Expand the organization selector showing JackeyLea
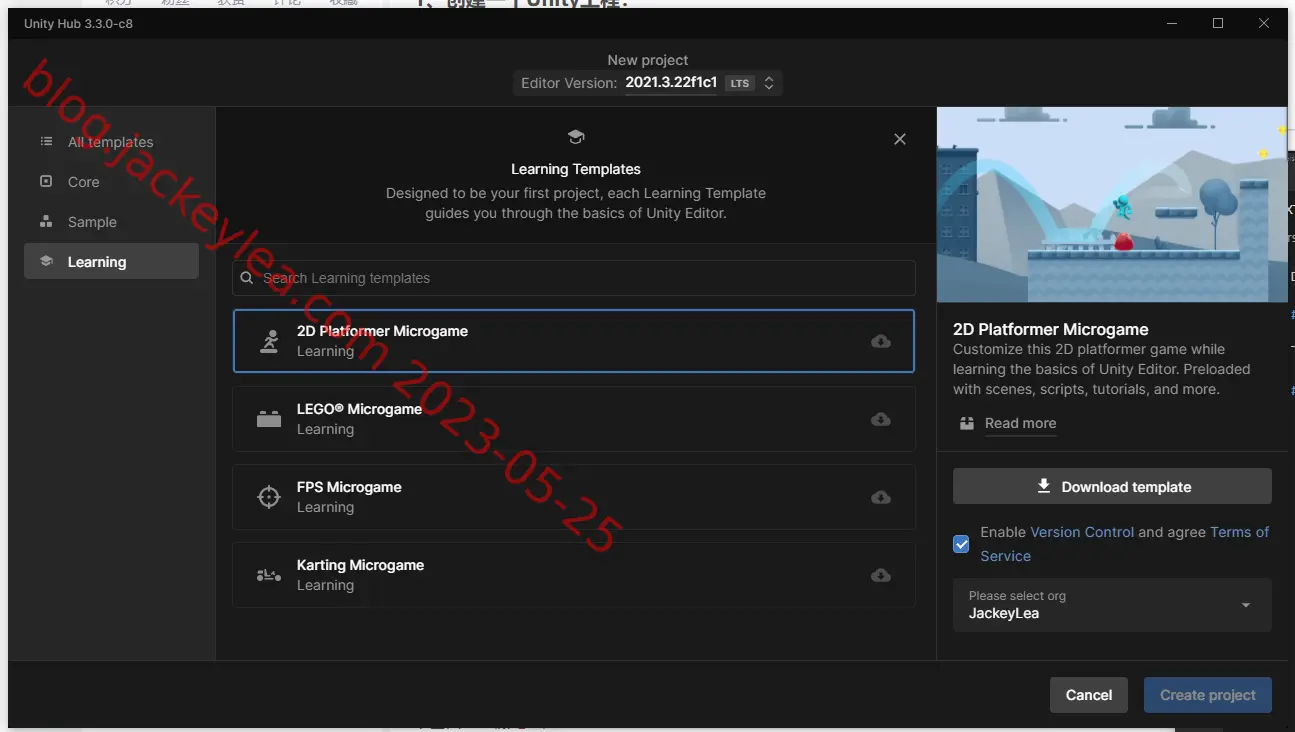Screen dimensions: 1295x732 [x=1112, y=605]
